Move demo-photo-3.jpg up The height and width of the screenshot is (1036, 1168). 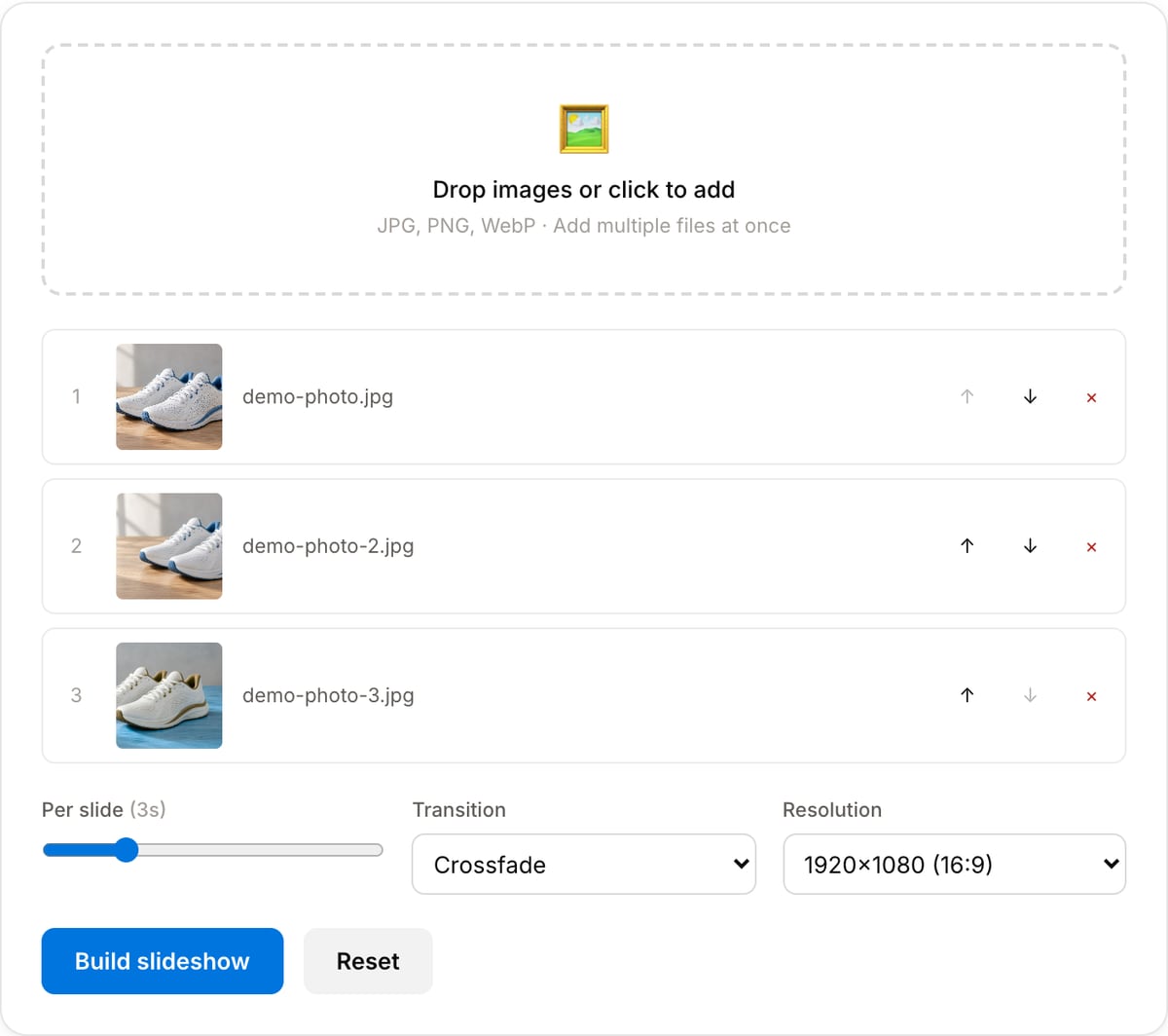pos(967,695)
